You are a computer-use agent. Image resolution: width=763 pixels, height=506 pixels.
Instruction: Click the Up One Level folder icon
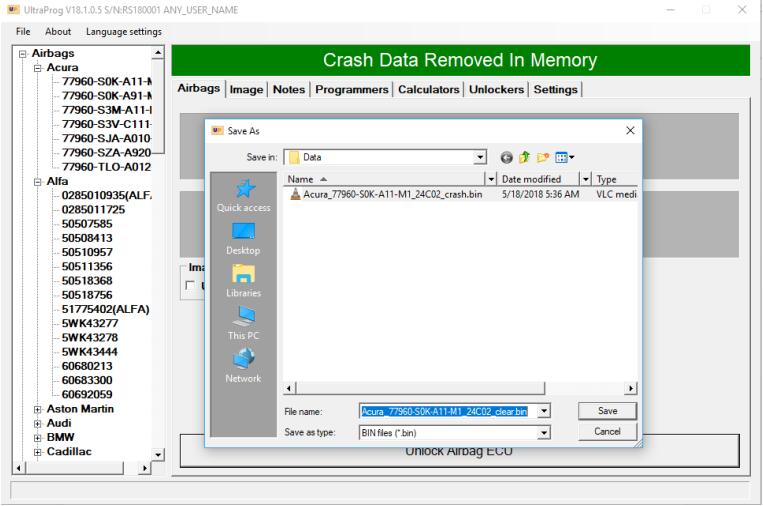point(523,157)
